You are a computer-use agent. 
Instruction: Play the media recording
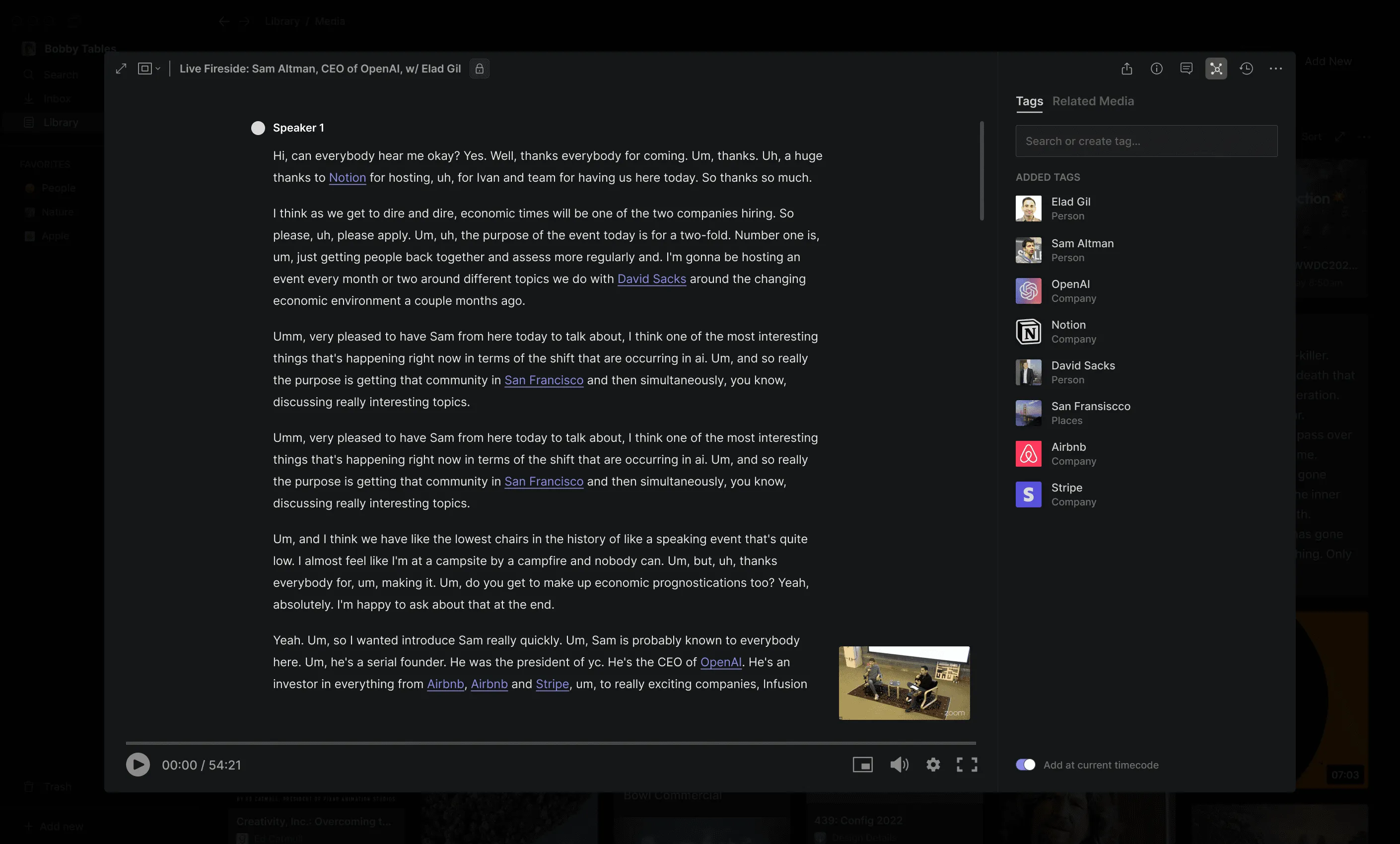click(138, 765)
